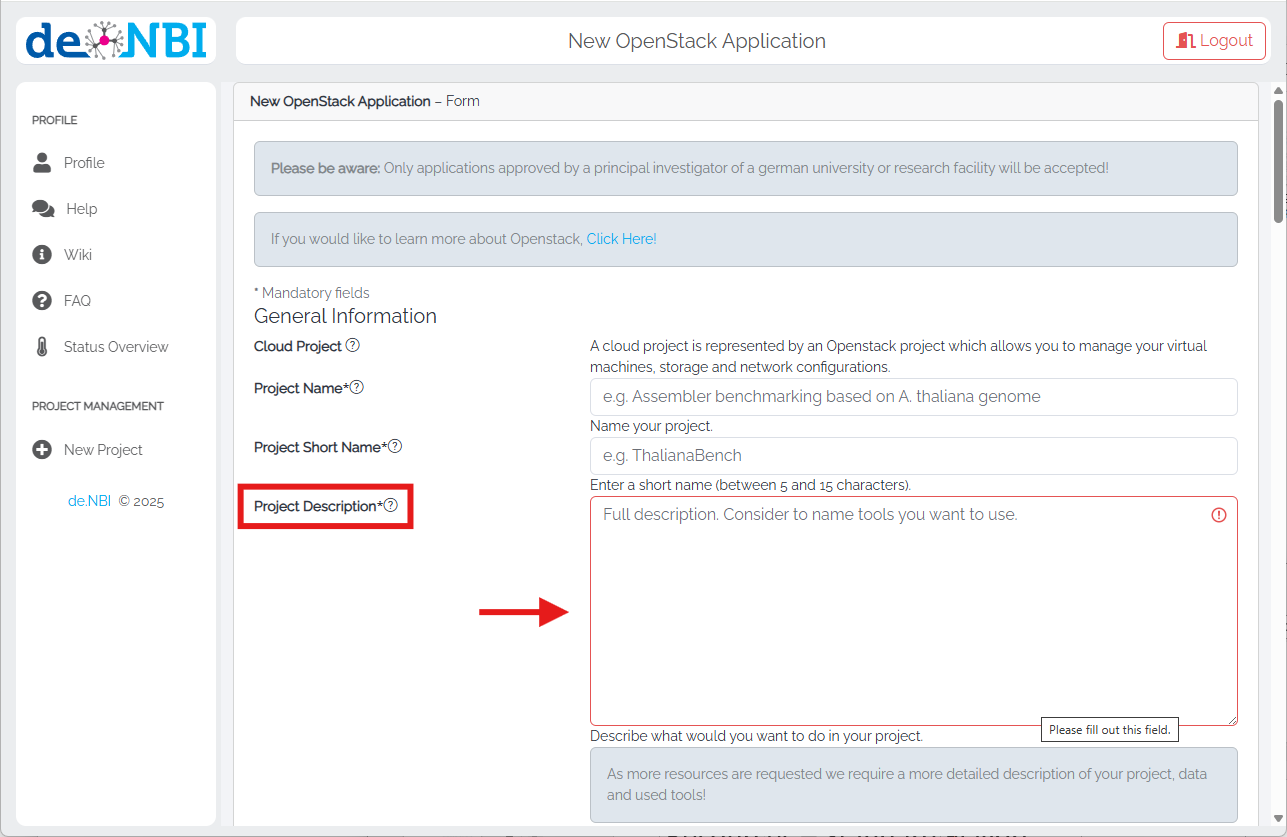Click help icon next to Project Description
The image size is (1287, 837).
point(391,505)
